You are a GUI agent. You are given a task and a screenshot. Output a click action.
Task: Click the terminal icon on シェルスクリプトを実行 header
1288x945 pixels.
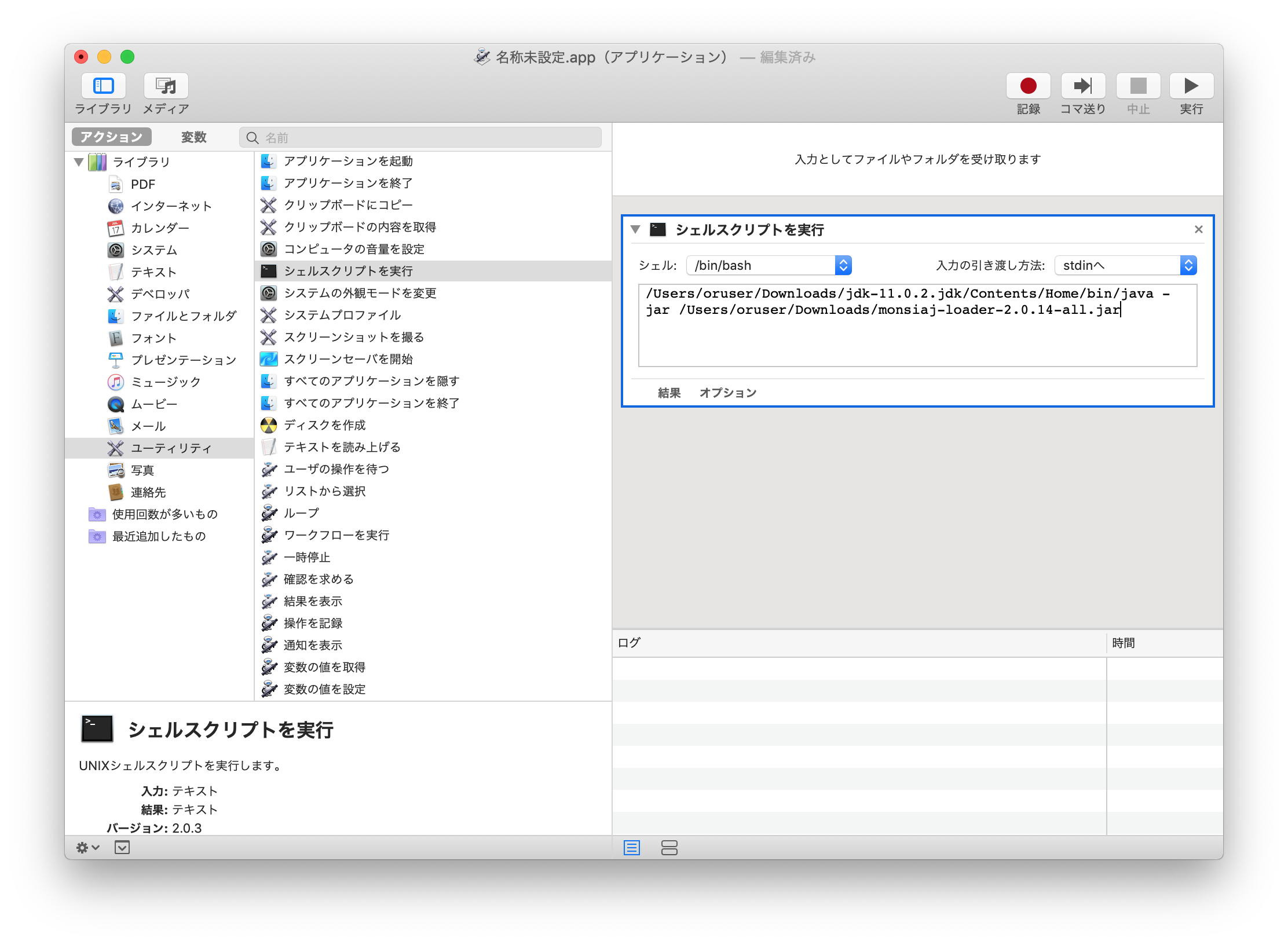click(657, 229)
